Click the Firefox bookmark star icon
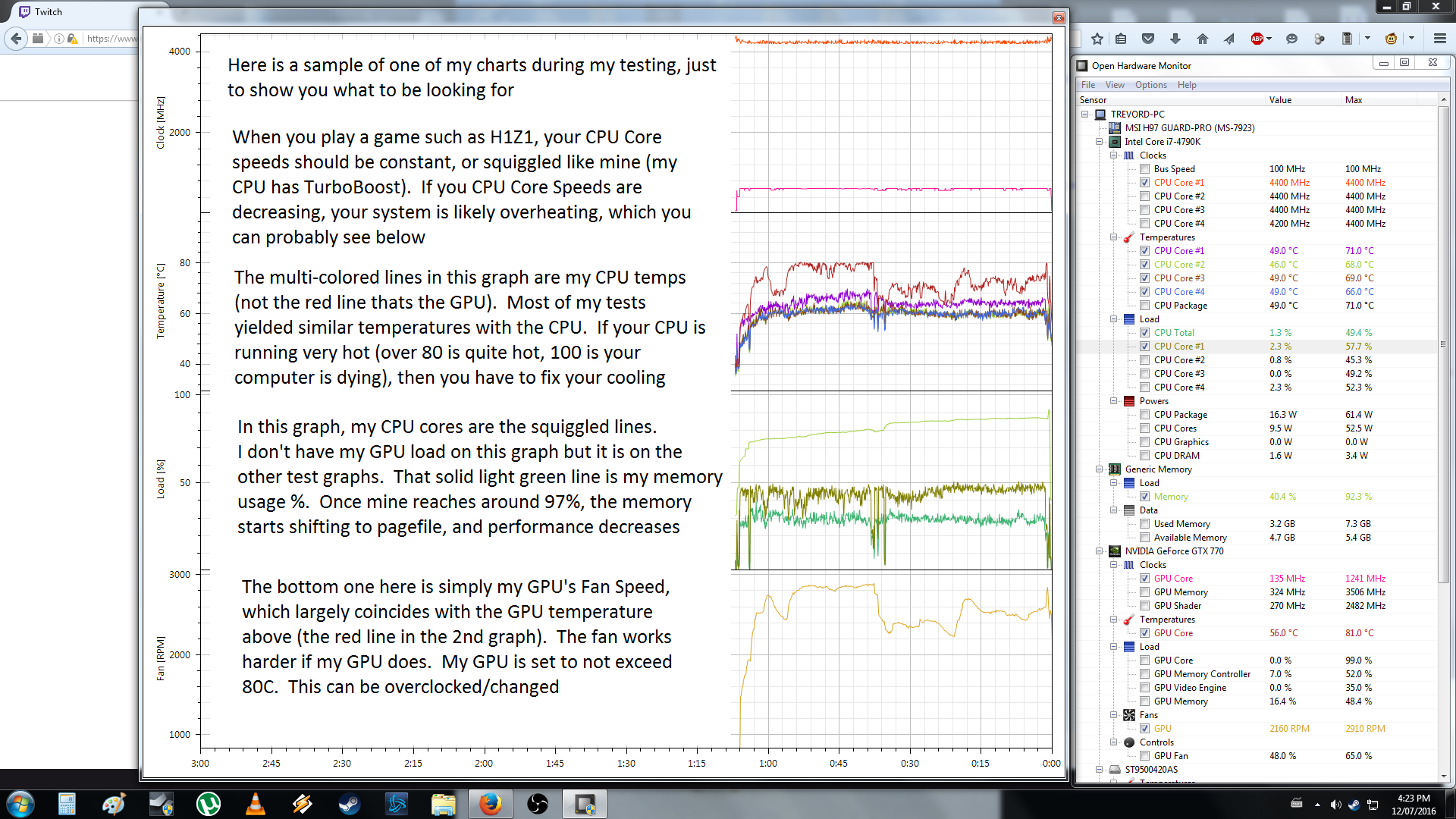This screenshot has width=1456, height=819. pyautogui.click(x=1097, y=39)
